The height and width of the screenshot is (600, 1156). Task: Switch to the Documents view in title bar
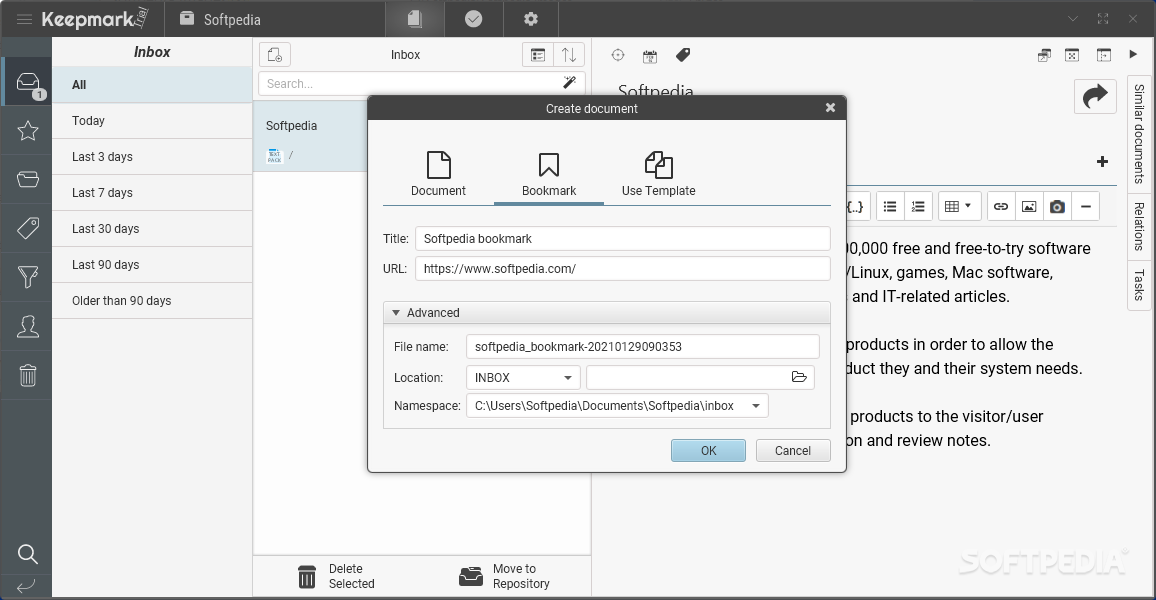point(414,19)
